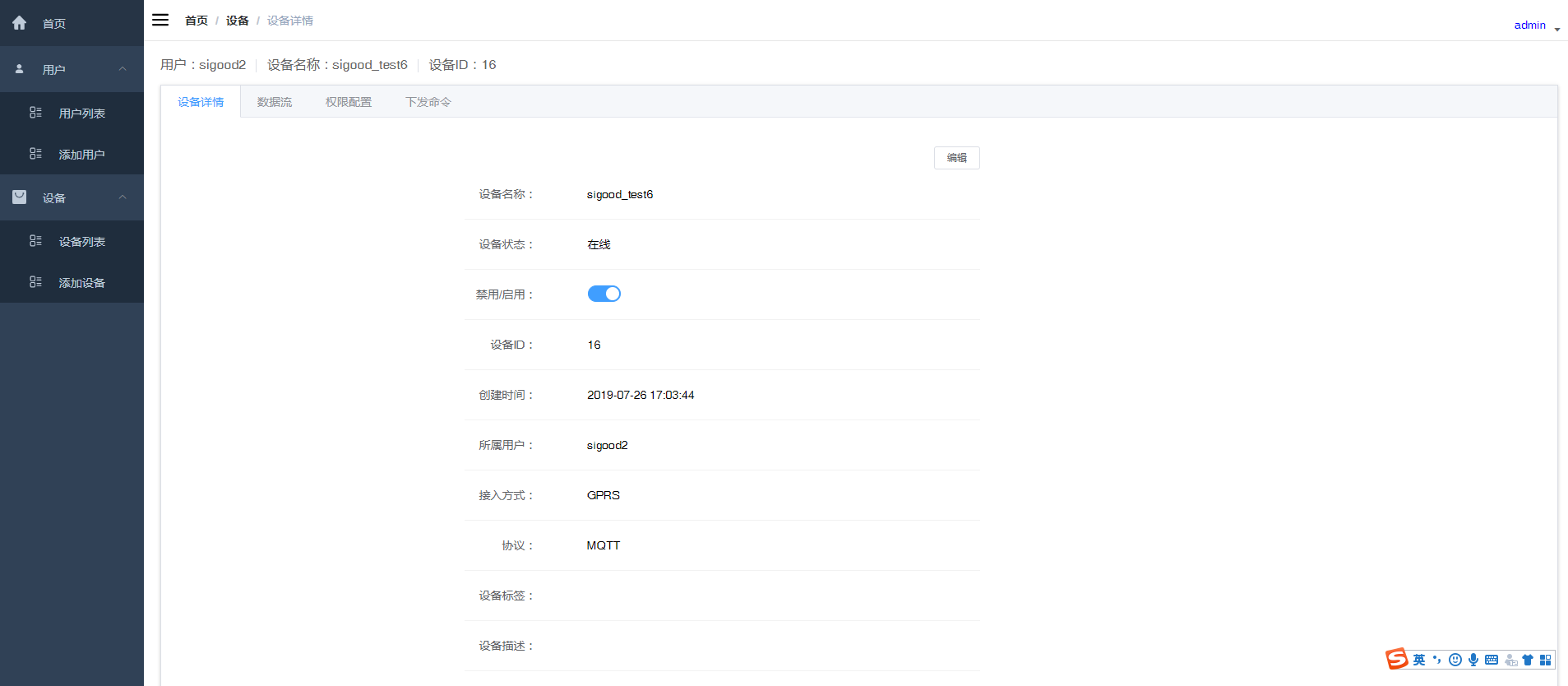Image resolution: width=1568 pixels, height=686 pixels.
Task: Toggle the 禁用/启用 device switch
Action: (x=604, y=294)
